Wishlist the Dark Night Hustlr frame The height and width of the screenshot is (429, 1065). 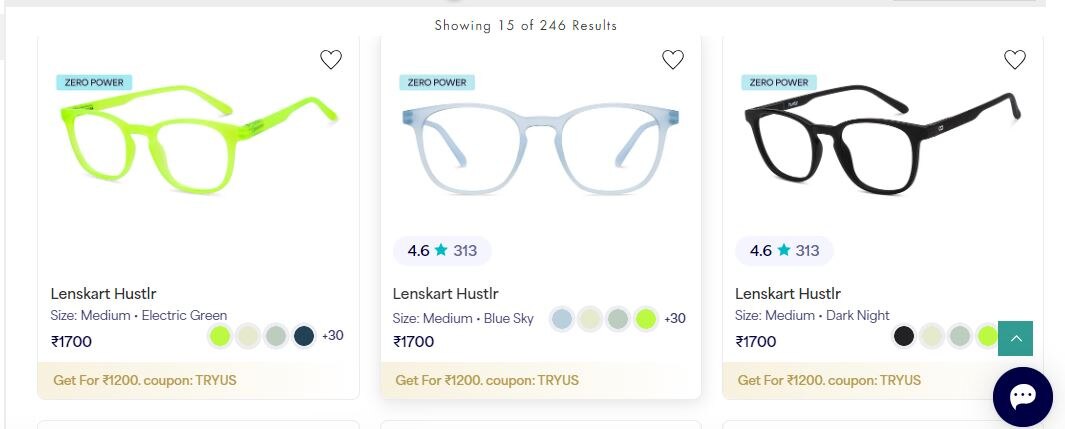pos(1015,60)
